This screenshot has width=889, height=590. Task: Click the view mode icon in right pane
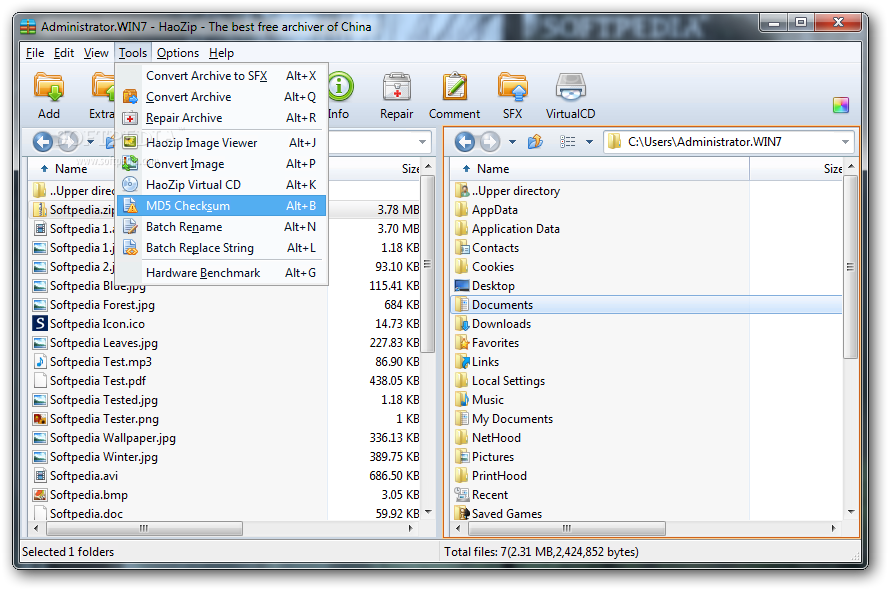pyautogui.click(x=568, y=142)
